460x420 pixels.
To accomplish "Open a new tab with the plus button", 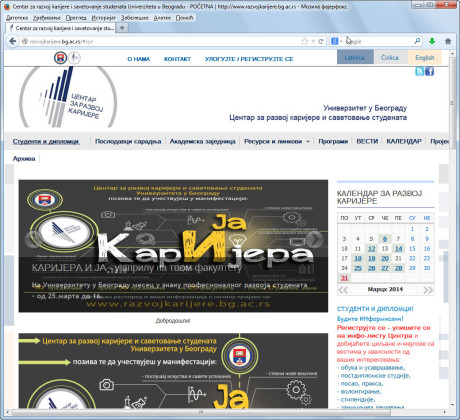I will [122, 28].
